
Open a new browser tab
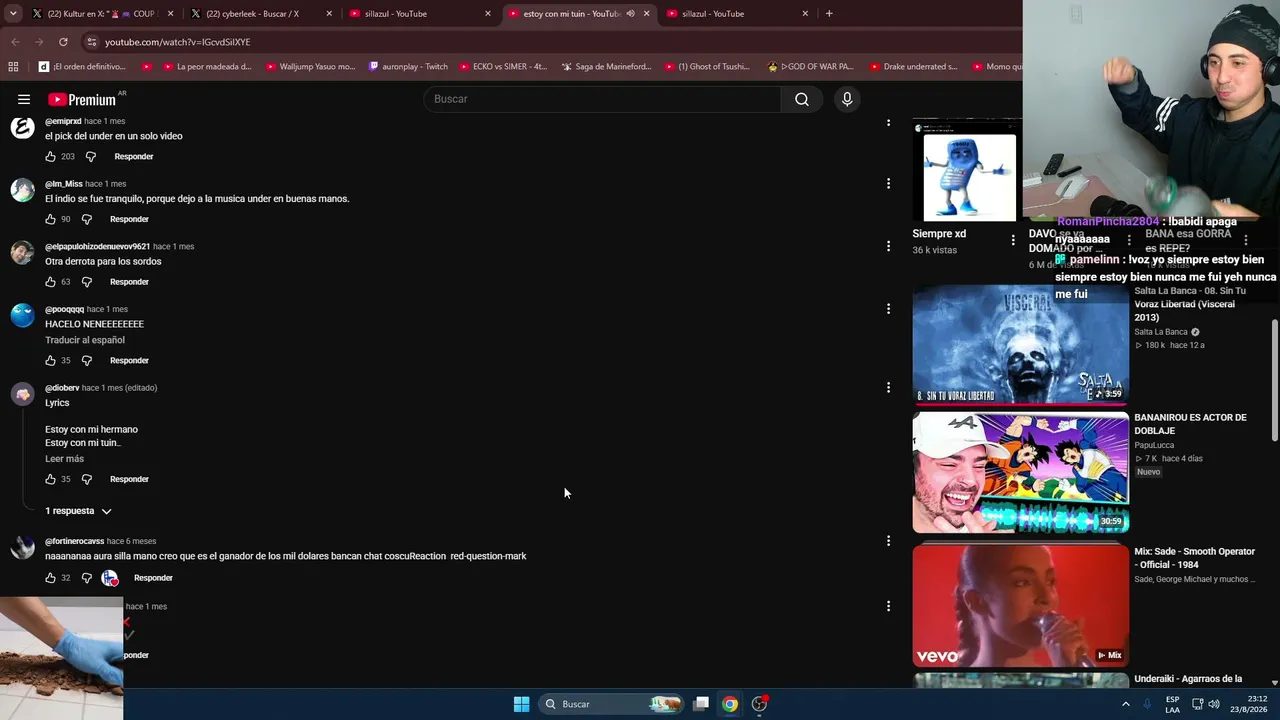tap(829, 14)
